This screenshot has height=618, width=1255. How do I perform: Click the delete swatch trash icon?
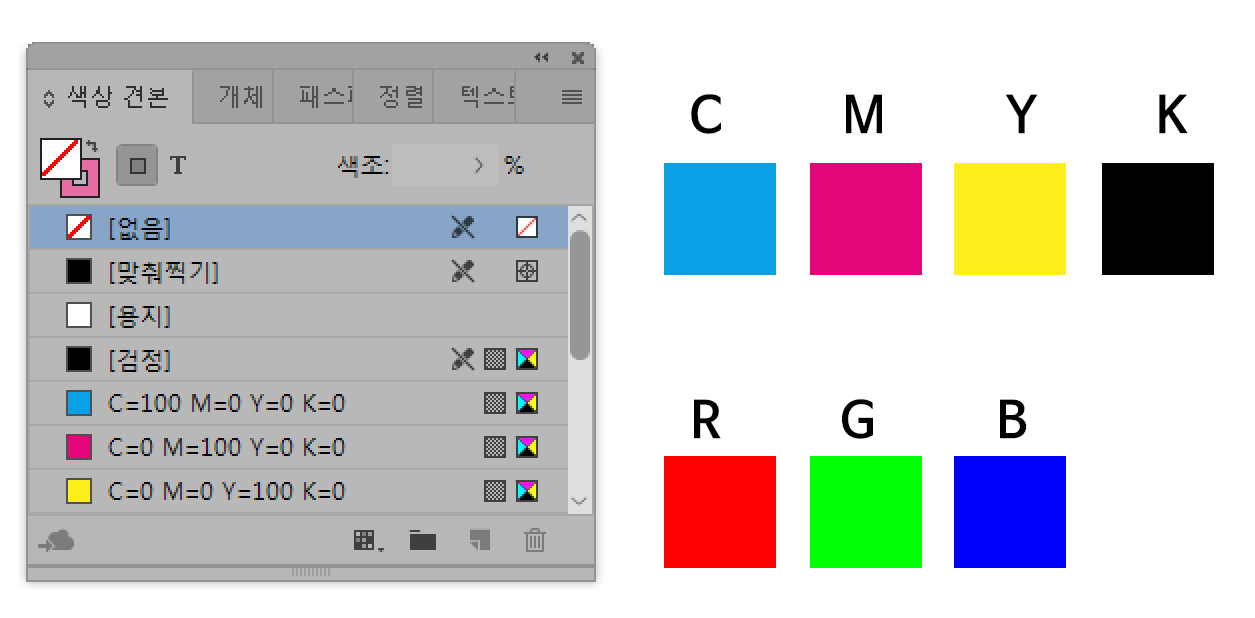click(x=535, y=541)
